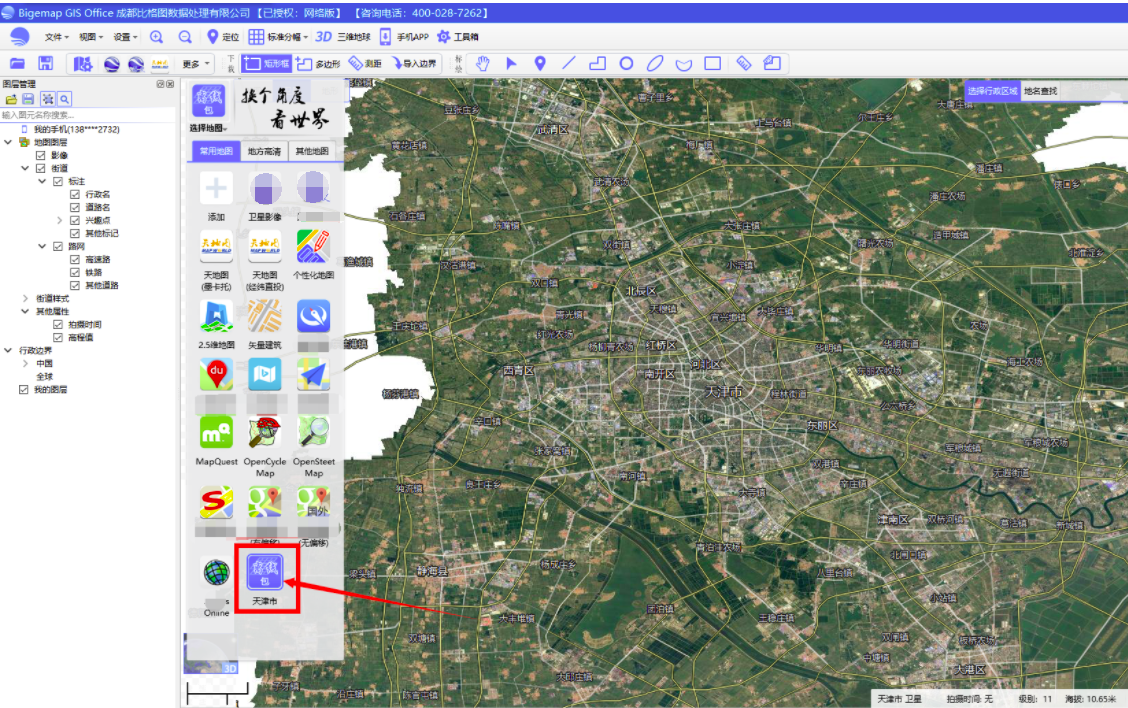Screen dimensions: 1128x708
Task: Expand the 兴趣点 tree node
Action: [x=60, y=220]
